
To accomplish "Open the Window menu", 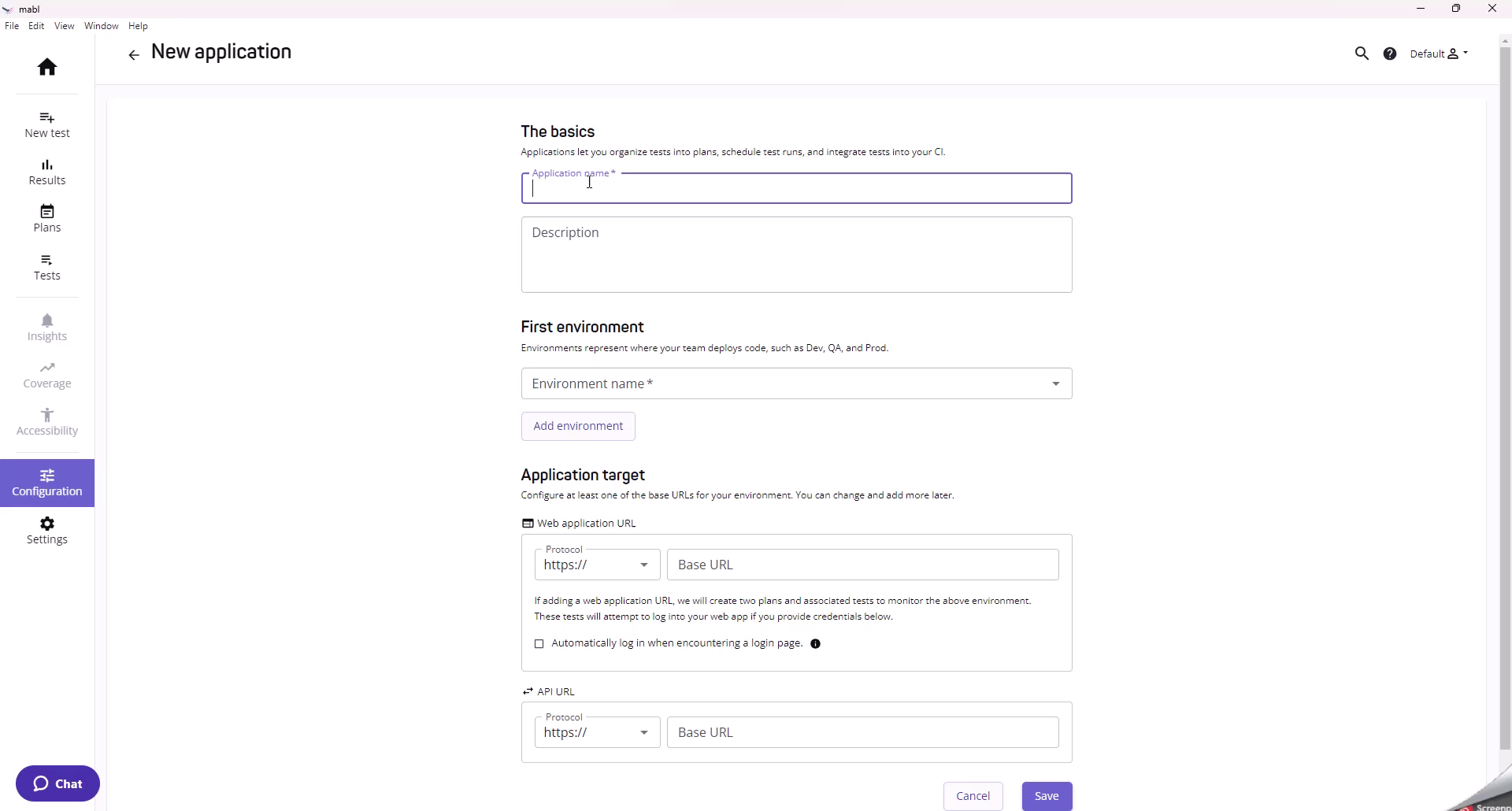I will (101, 25).
